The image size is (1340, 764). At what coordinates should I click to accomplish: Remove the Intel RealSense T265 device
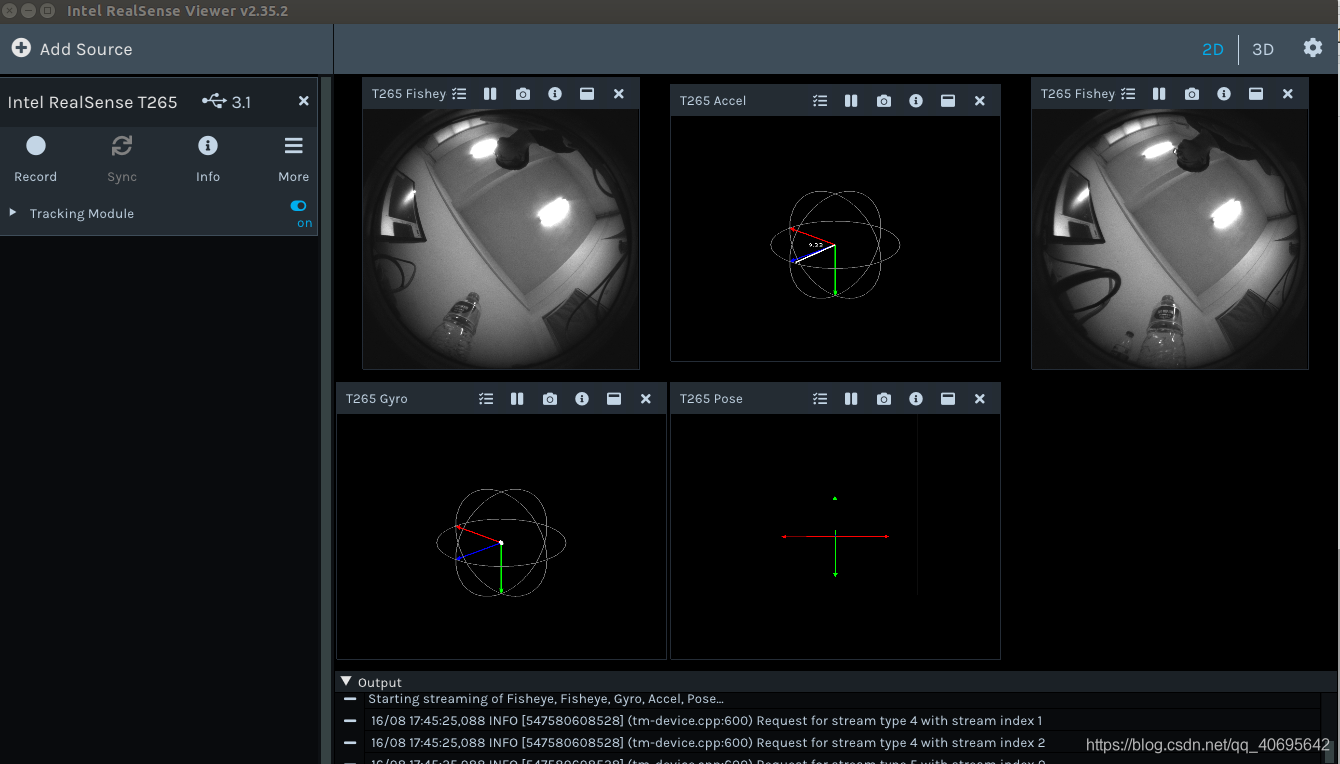(304, 101)
